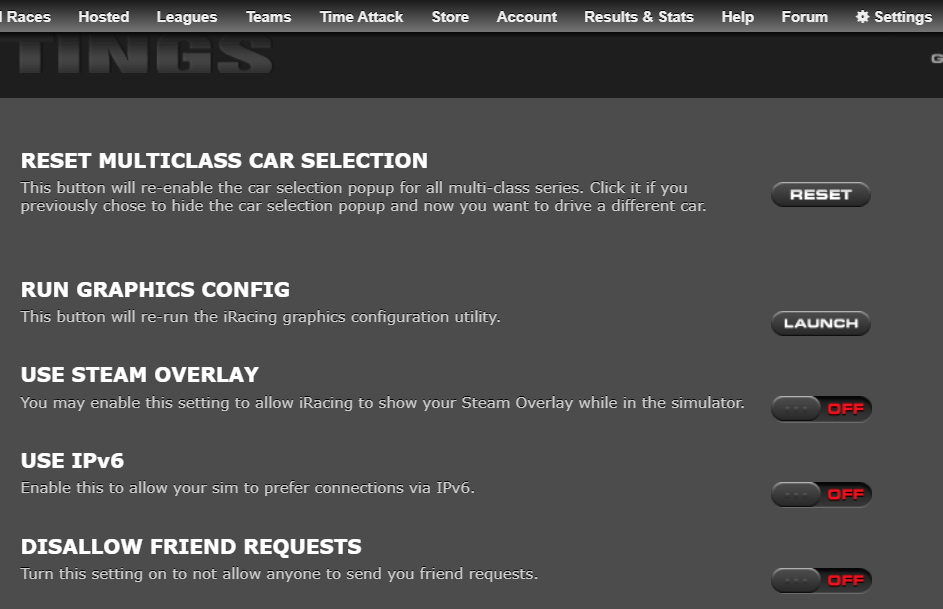
Task: Click the LAUNCH graphics config button
Action: (821, 323)
